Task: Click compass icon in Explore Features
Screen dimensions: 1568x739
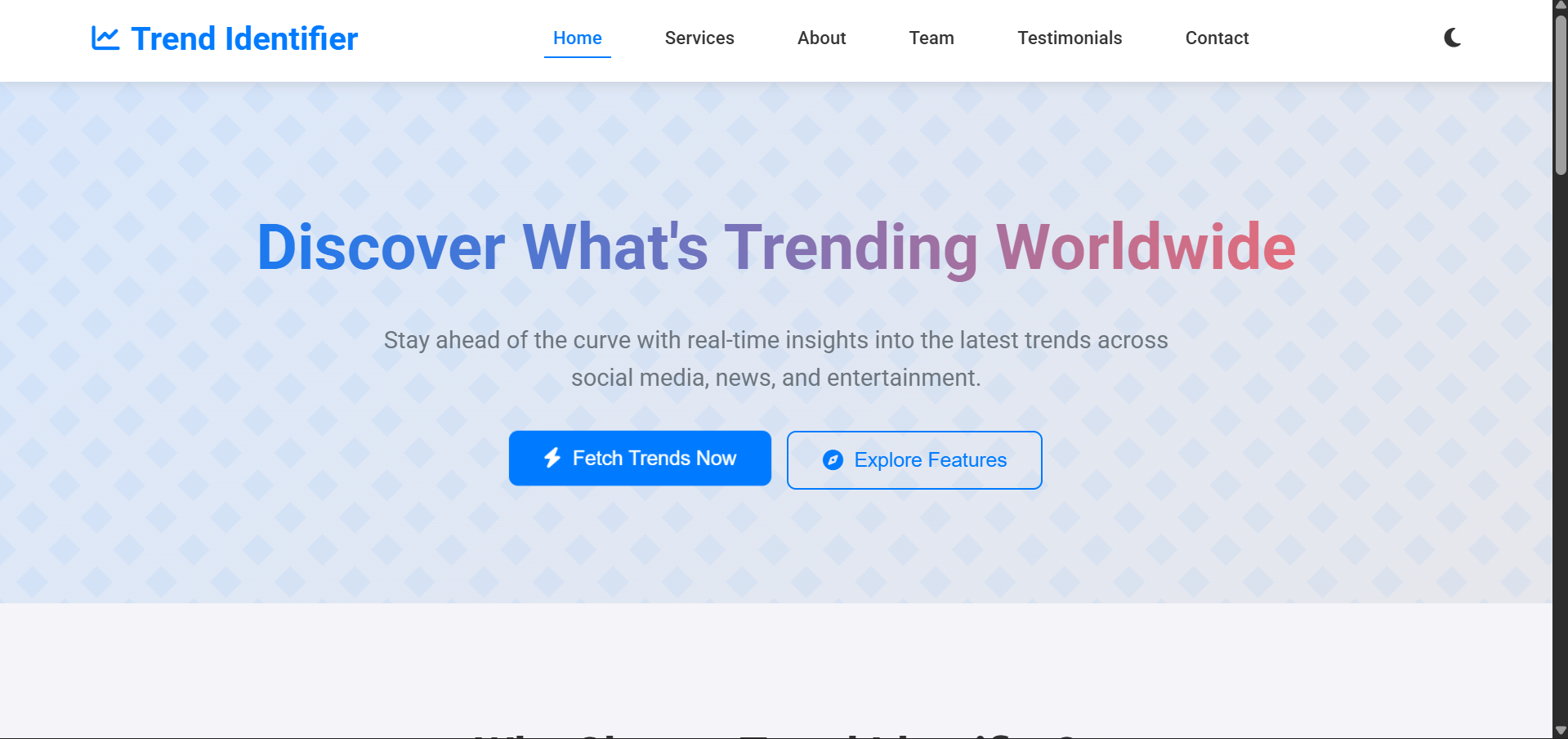Action: pos(832,460)
